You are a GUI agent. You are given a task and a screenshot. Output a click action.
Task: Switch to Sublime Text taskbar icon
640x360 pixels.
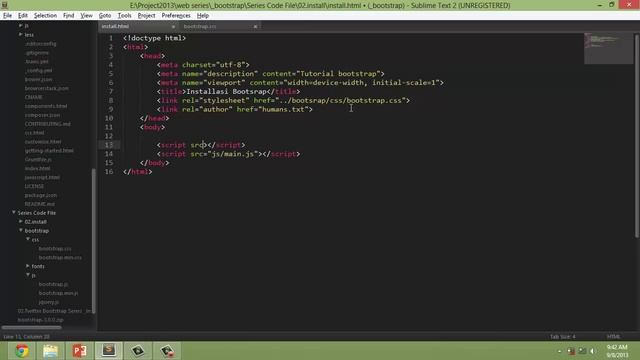(109, 351)
